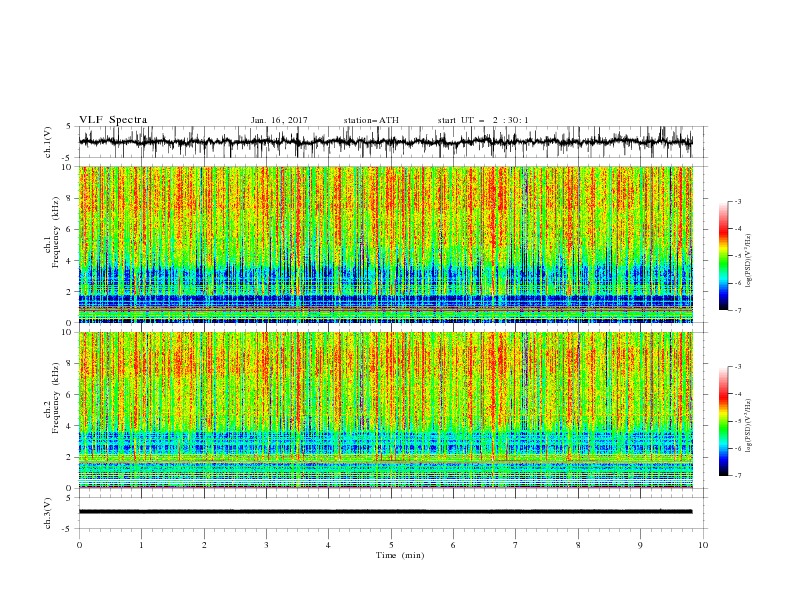
Task: Click time axis tick label "9"
Action: [640, 545]
